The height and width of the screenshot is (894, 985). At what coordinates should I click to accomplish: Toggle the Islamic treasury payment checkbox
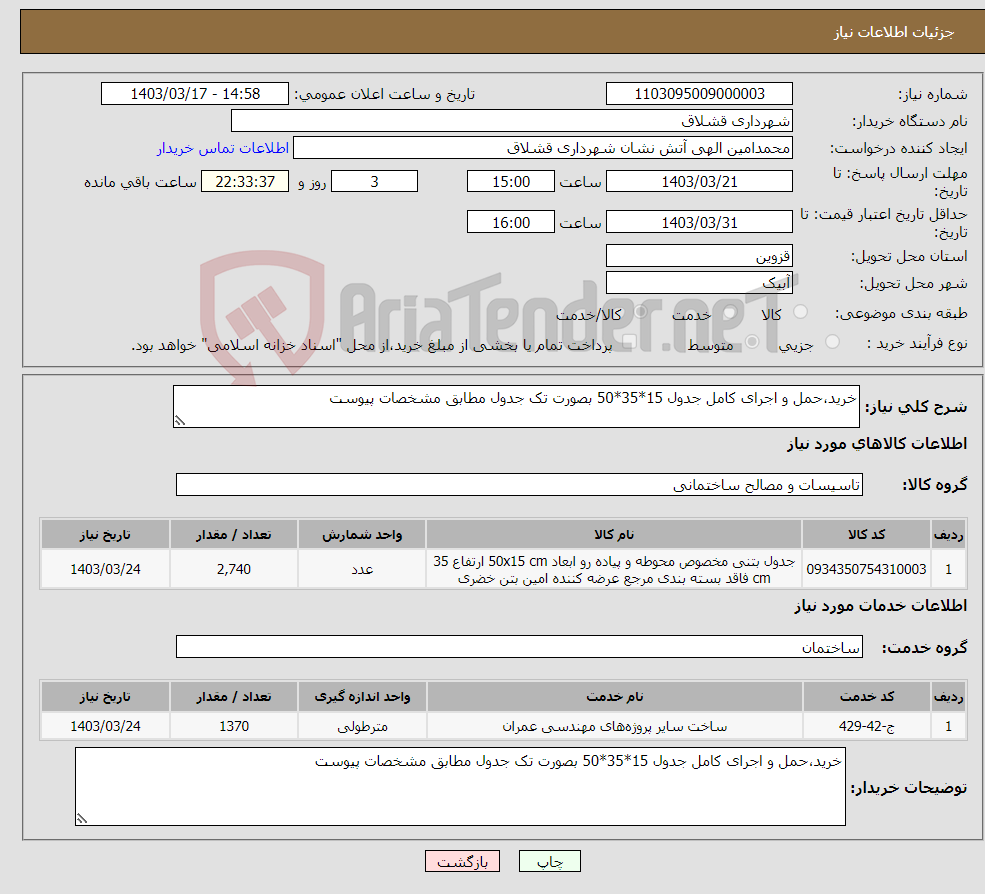click(629, 342)
